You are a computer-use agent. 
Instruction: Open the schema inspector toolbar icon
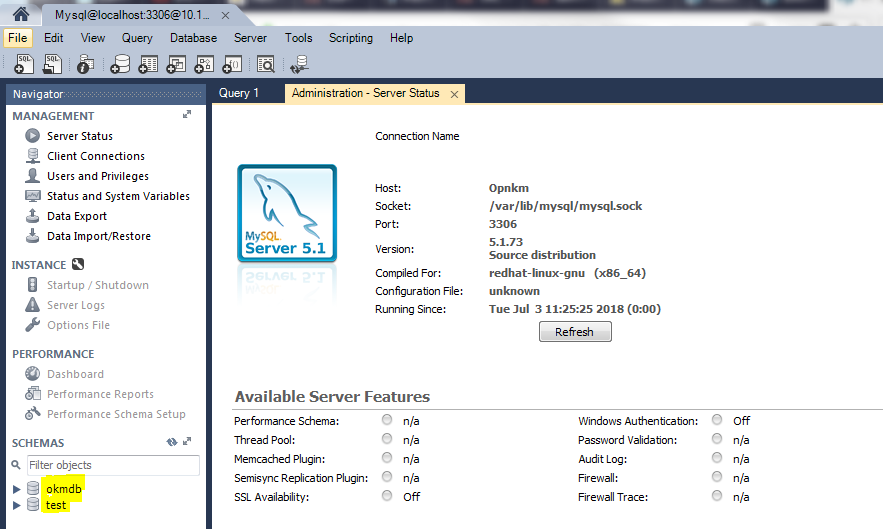tap(86, 65)
